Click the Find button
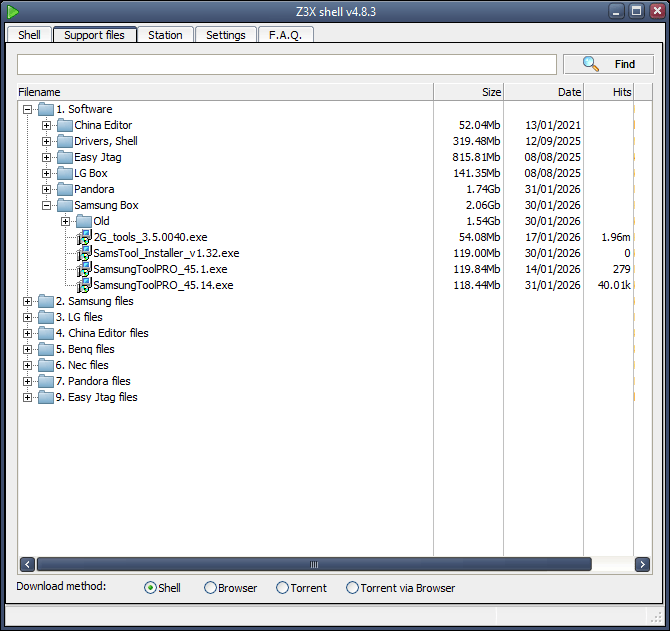The width and height of the screenshot is (670, 631). [x=608, y=64]
